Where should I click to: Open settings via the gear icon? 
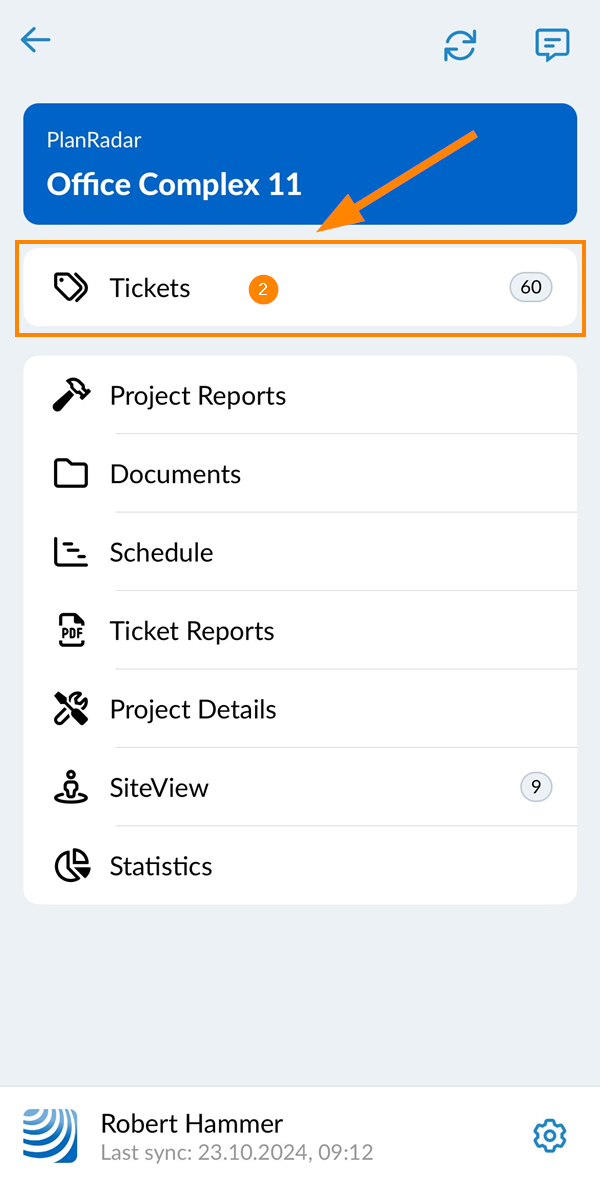click(550, 1136)
